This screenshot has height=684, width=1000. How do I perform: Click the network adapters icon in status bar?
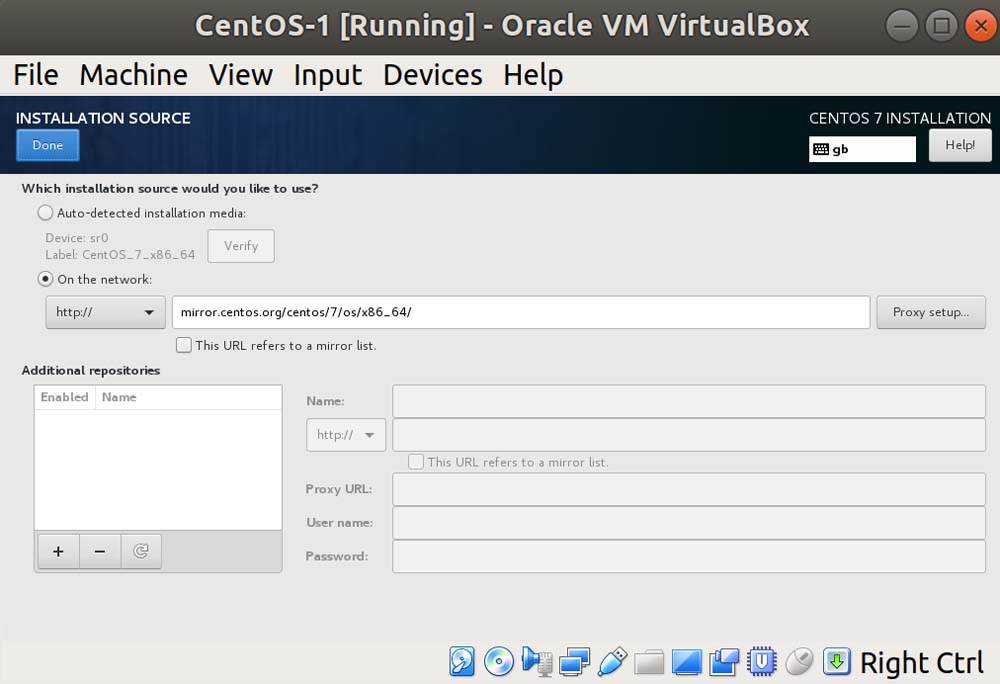click(575, 662)
